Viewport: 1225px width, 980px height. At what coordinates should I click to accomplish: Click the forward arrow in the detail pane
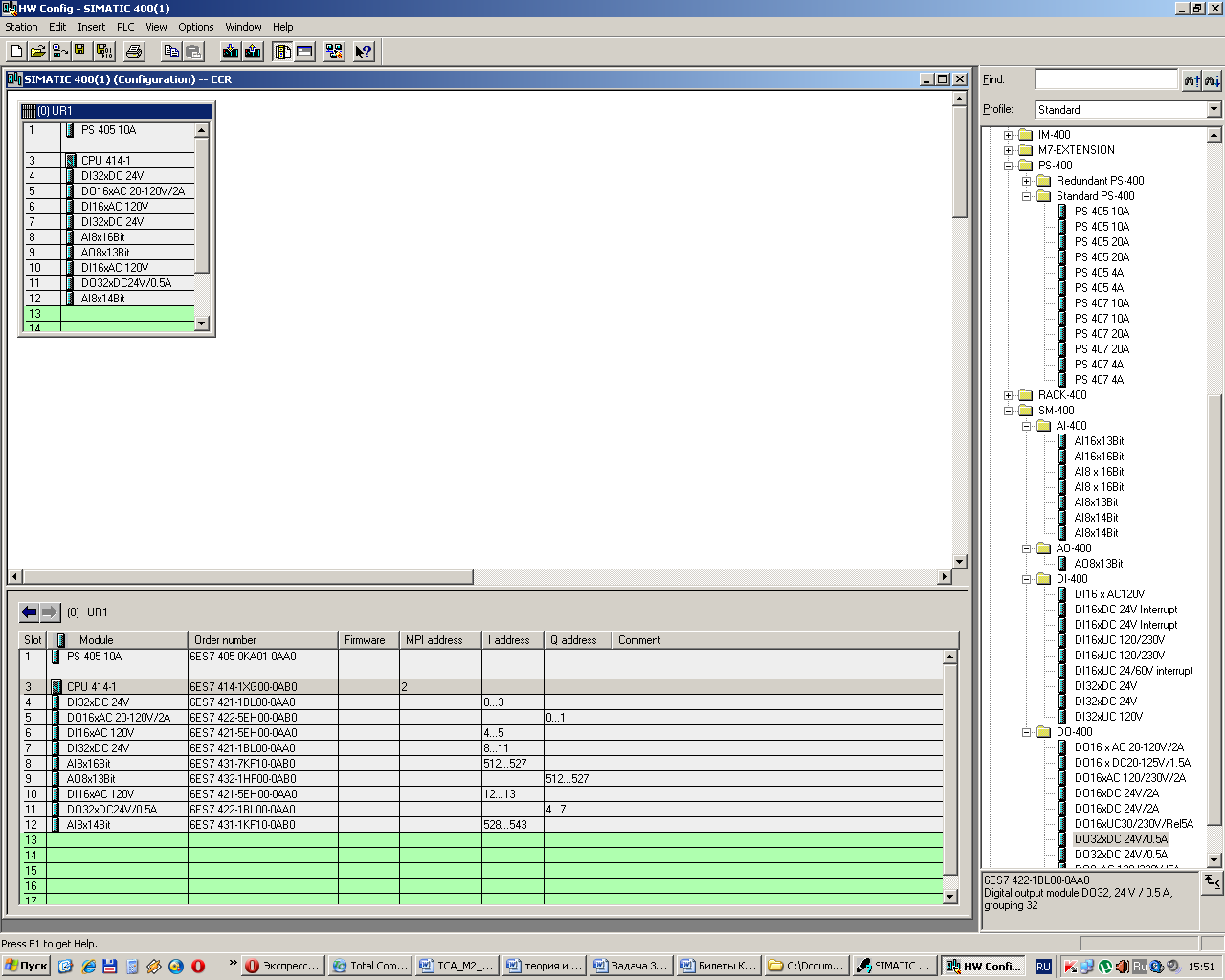pos(50,612)
